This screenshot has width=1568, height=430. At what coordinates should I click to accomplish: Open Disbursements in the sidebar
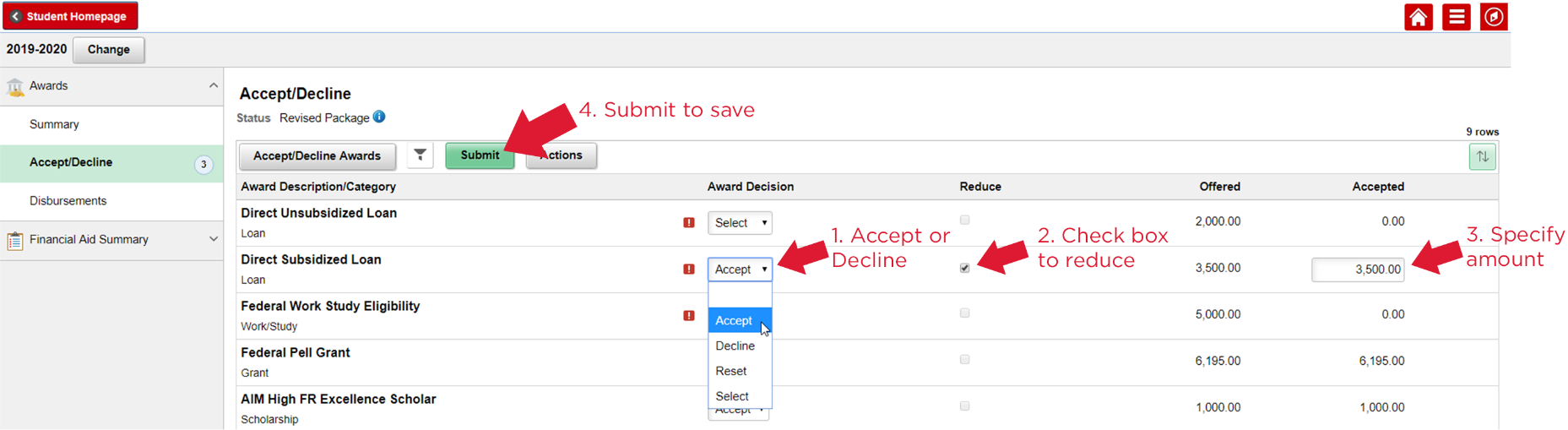(x=68, y=201)
